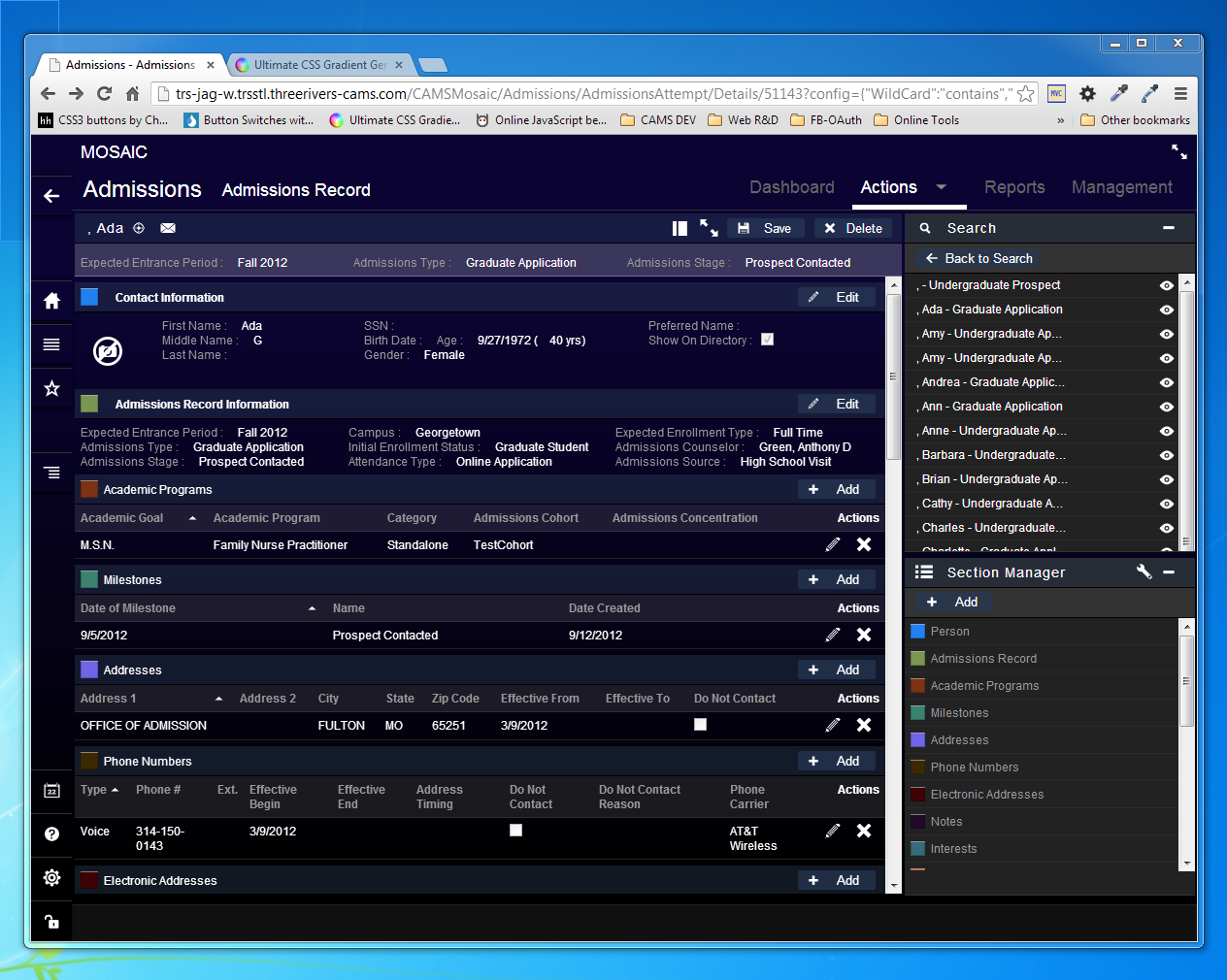Viewport: 1227px width, 980px height.
Task: Collapse the Search panel with minus button
Action: (x=1169, y=228)
